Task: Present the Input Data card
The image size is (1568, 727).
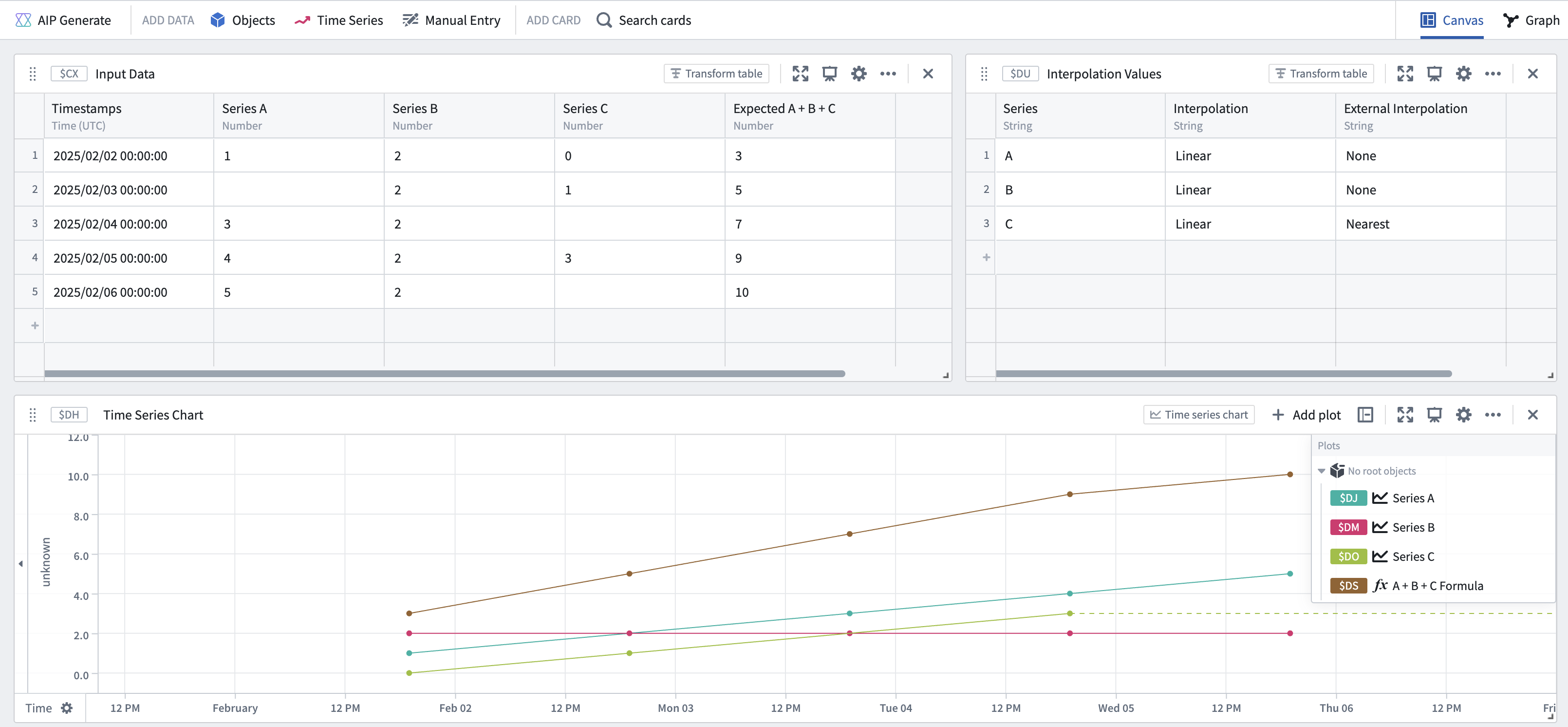Action: [x=830, y=74]
